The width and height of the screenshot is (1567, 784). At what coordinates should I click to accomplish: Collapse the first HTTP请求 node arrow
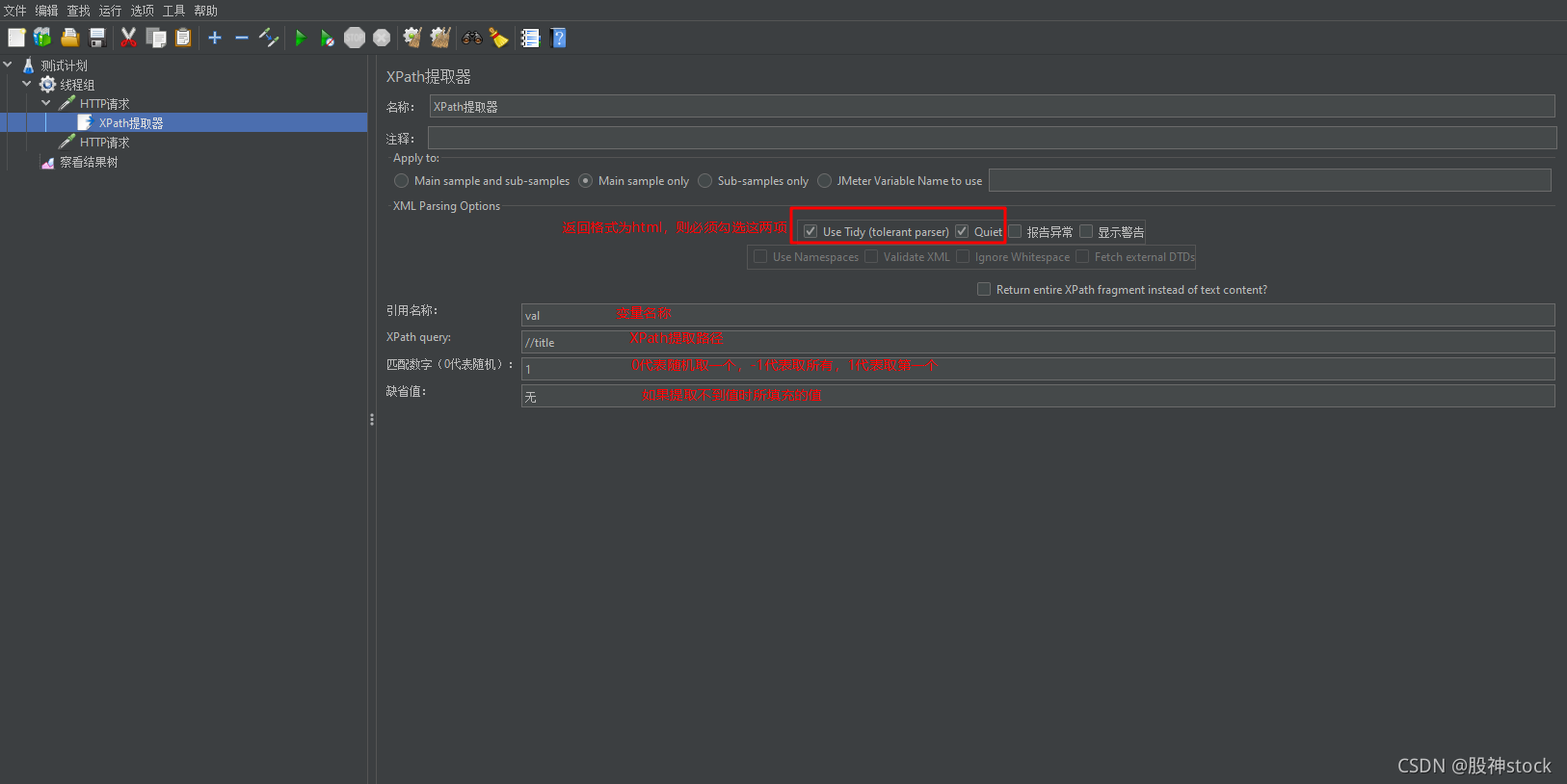(46, 103)
